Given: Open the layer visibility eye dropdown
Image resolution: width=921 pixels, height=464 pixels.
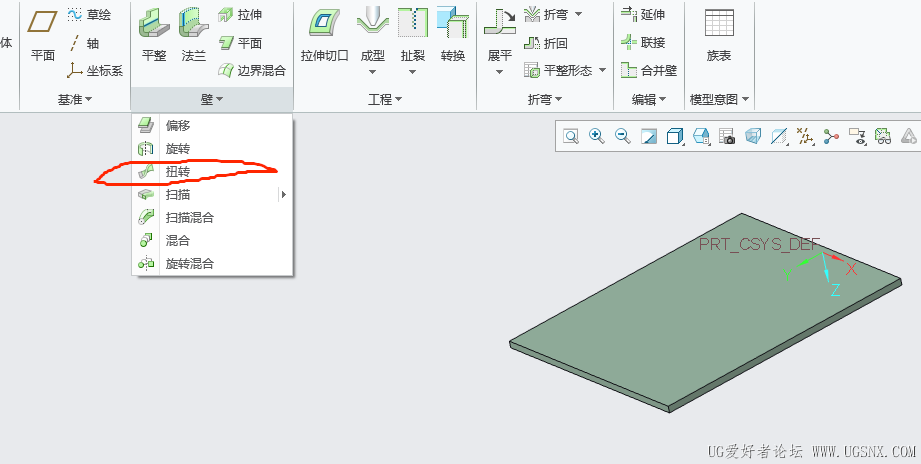Looking at the screenshot, I should (x=857, y=137).
